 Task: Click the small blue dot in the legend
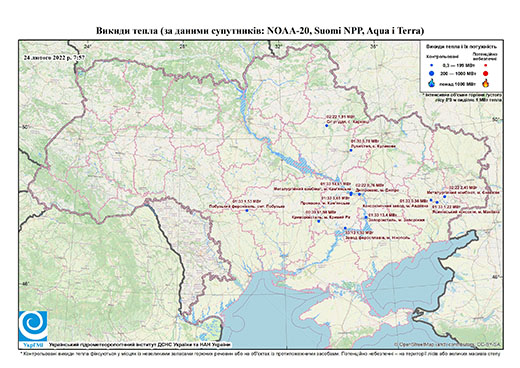point(432,65)
